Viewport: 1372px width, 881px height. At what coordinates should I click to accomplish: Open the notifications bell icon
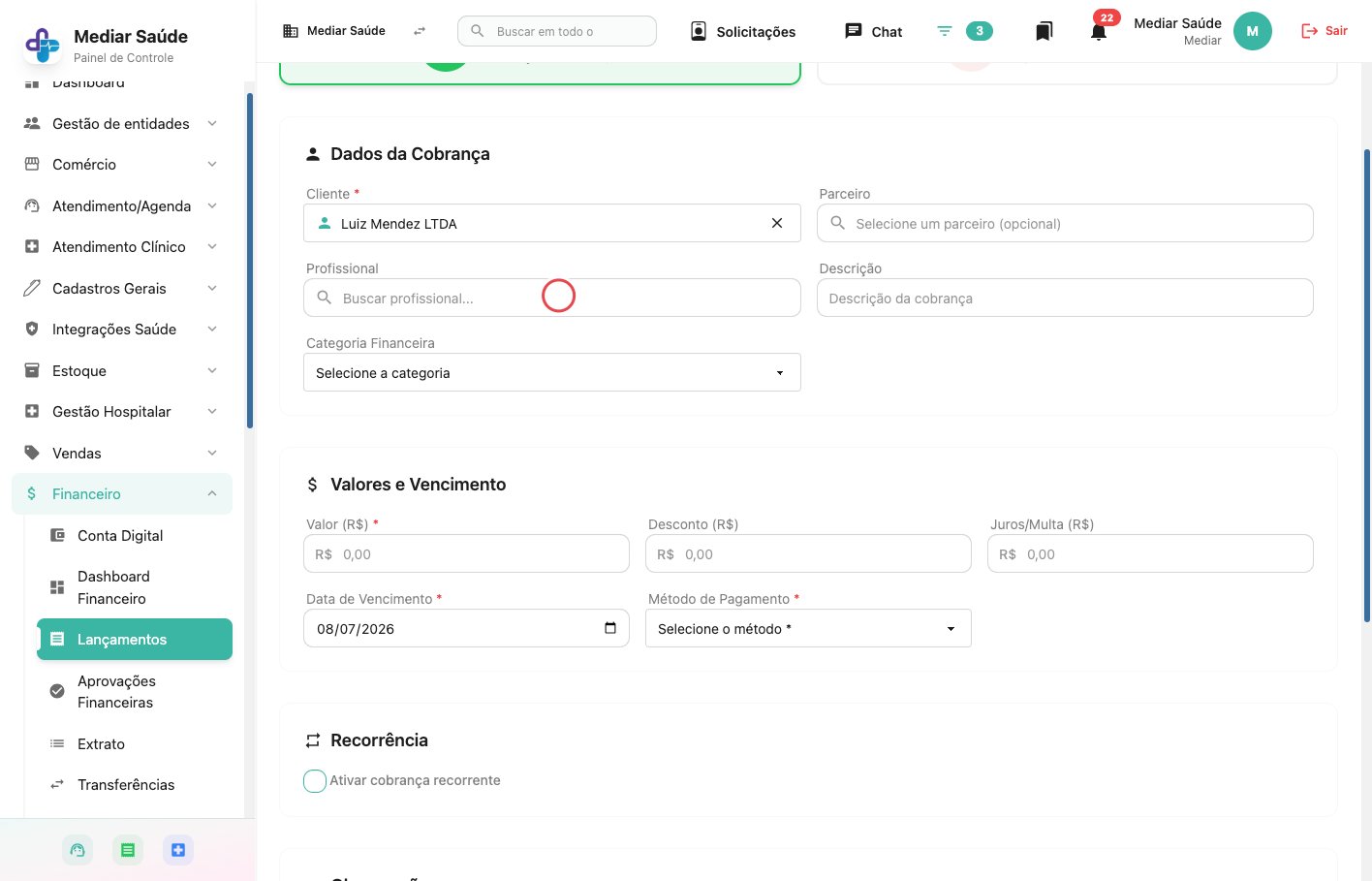pyautogui.click(x=1098, y=32)
